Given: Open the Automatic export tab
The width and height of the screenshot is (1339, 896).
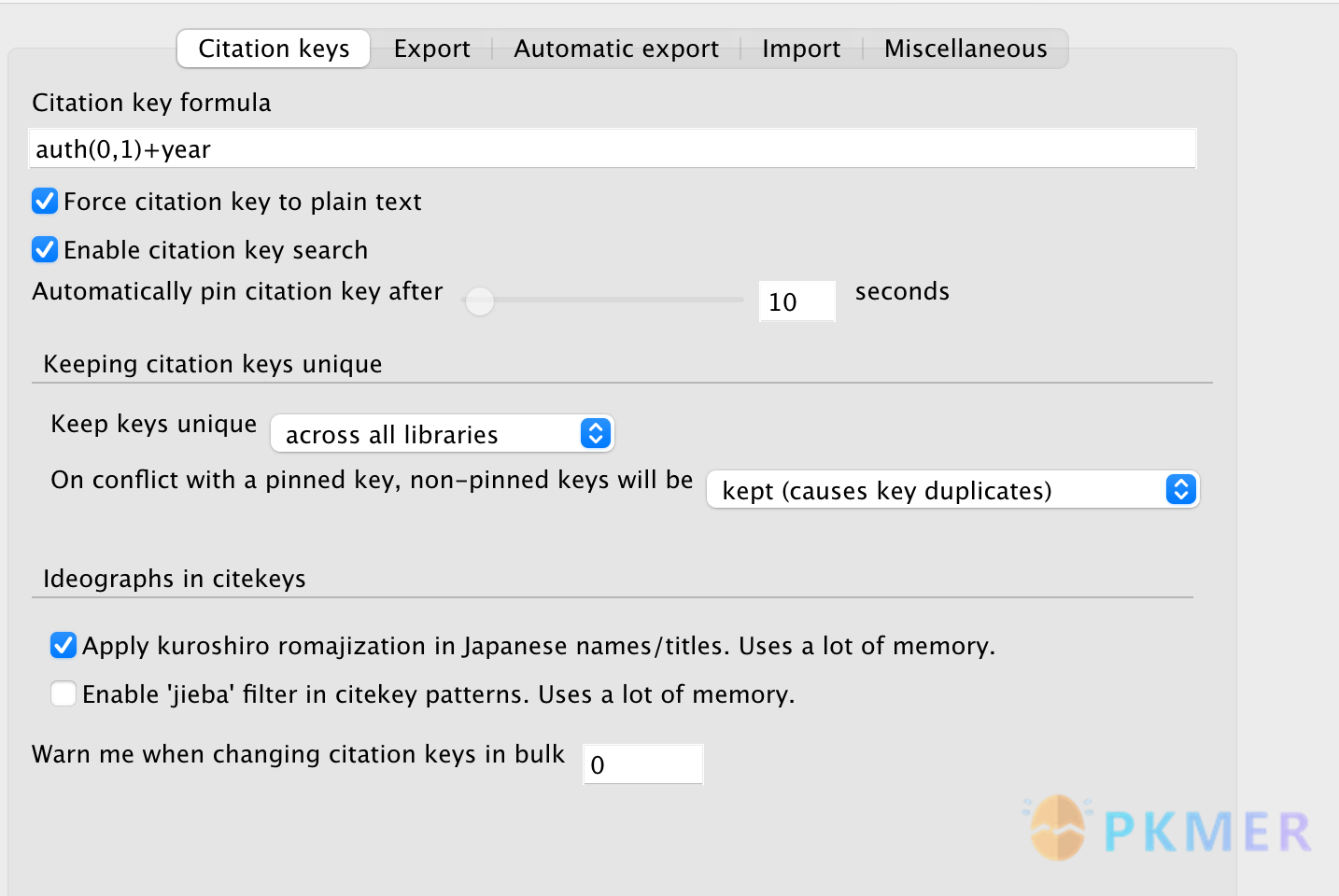Looking at the screenshot, I should click(x=615, y=48).
